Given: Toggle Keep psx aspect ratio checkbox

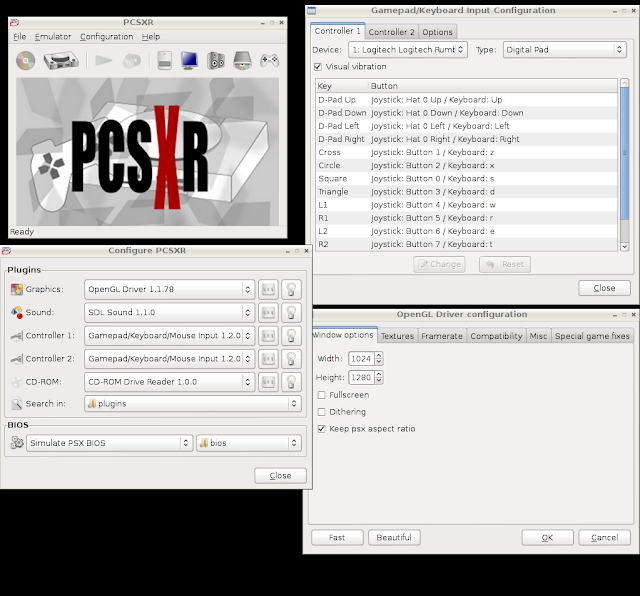Looking at the screenshot, I should coord(322,429).
